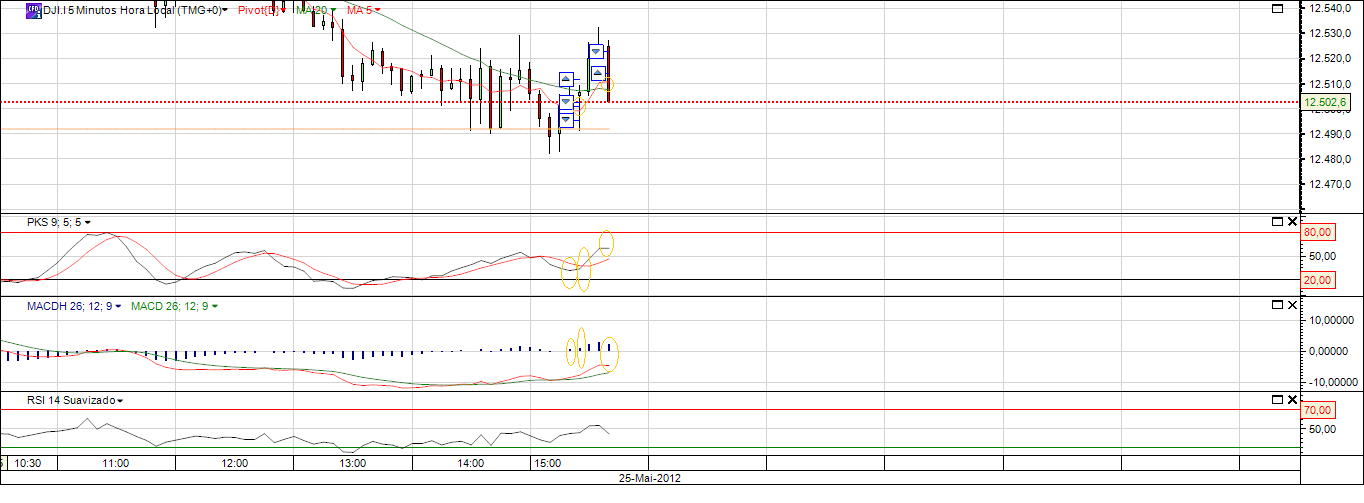Viewport: 1364px width, 503px height.
Task: Click the 12.540,0 price axis label
Action: [1329, 8]
